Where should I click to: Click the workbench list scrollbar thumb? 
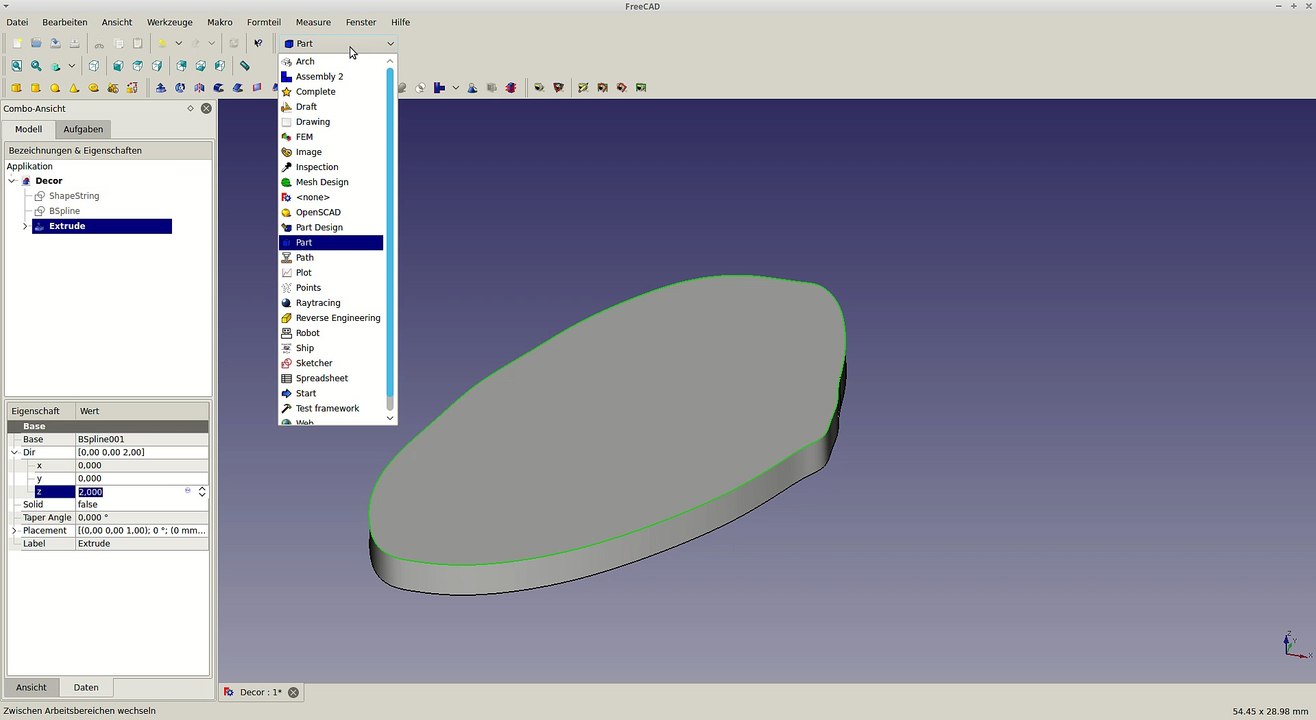[390, 232]
